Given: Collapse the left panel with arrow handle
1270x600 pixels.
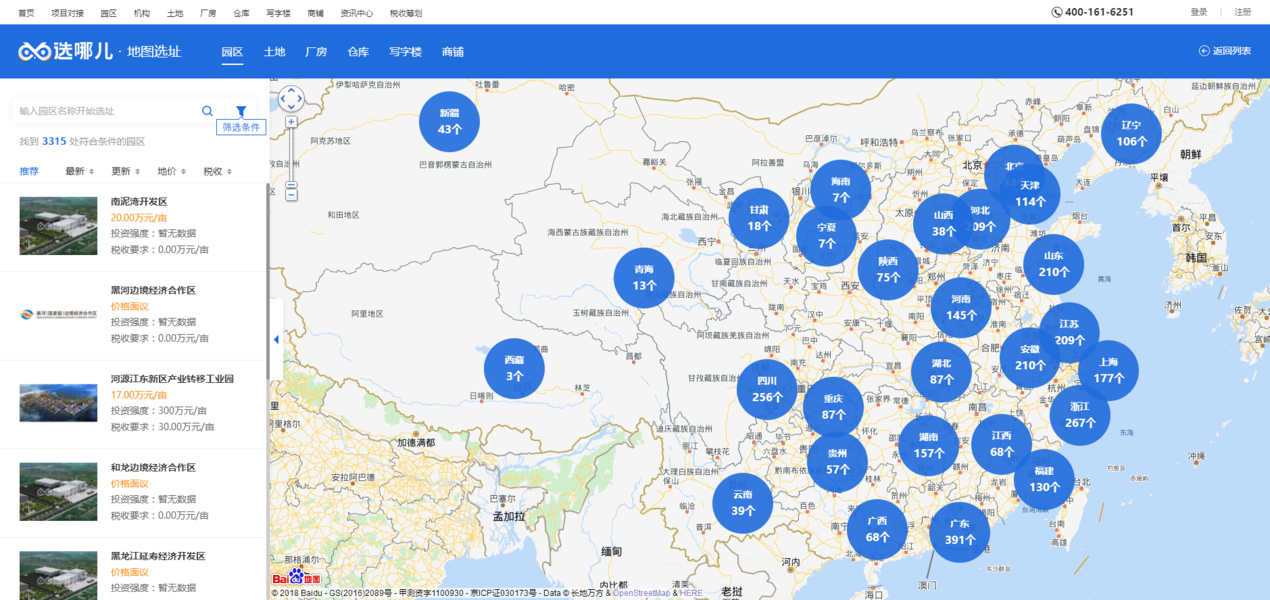Looking at the screenshot, I should point(276,340).
